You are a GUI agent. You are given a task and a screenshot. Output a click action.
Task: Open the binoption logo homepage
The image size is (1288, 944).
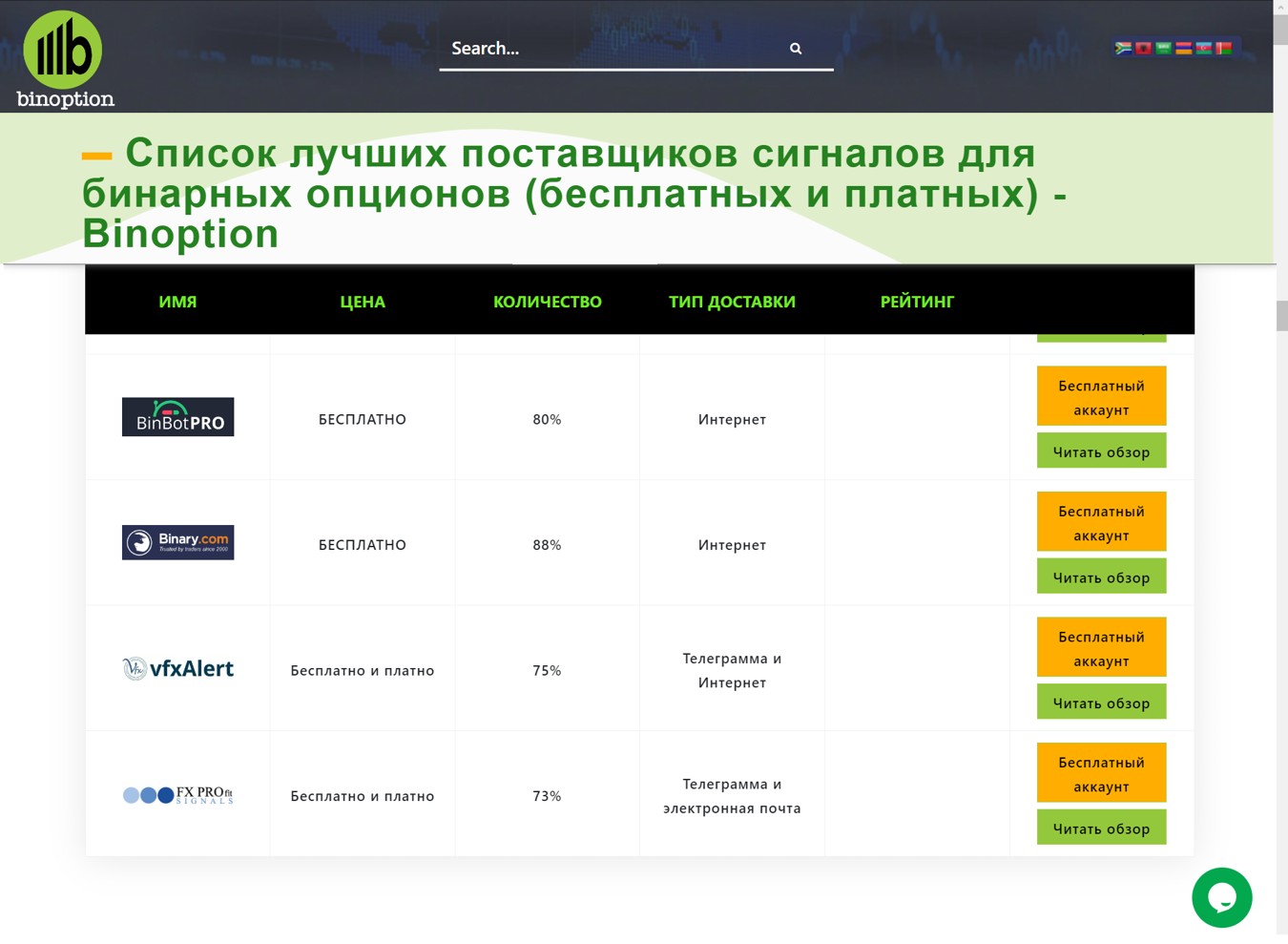click(65, 59)
